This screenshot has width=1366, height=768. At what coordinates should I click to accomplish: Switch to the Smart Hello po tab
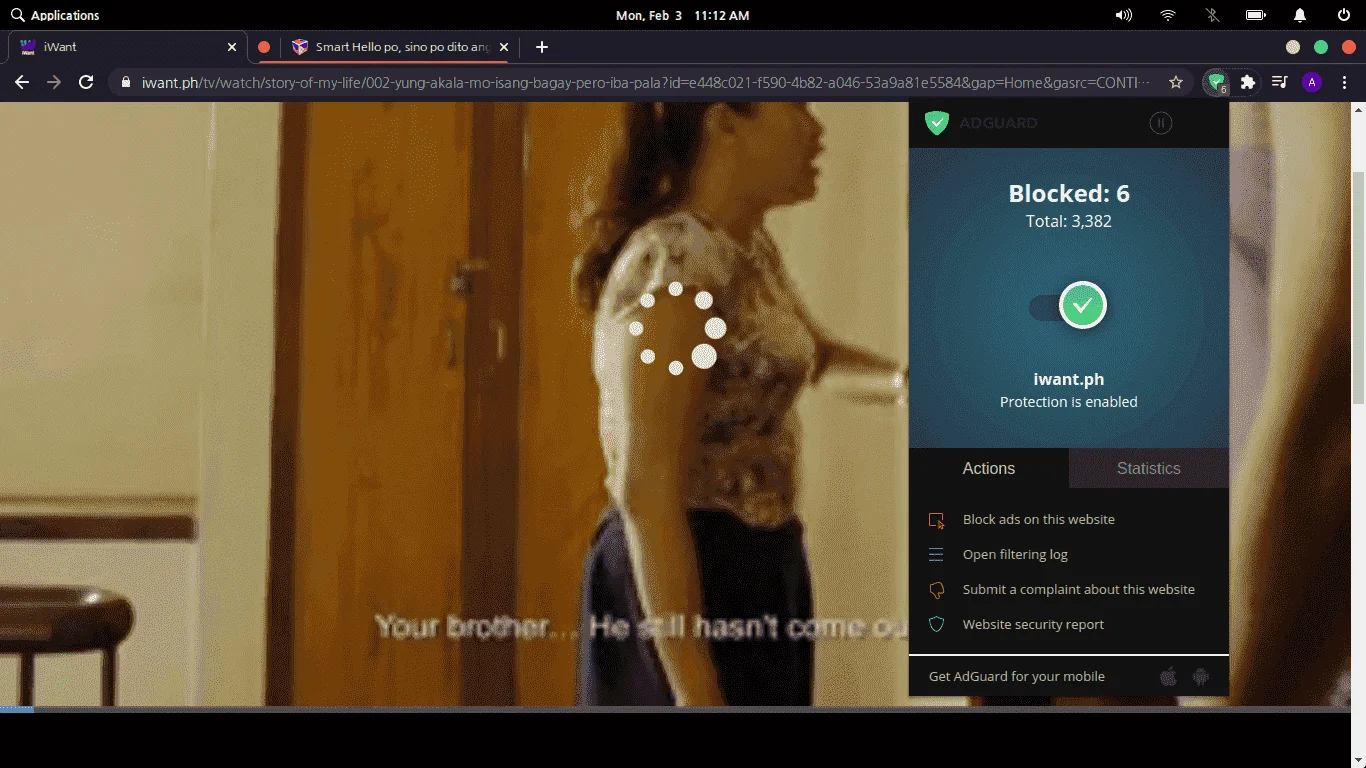click(400, 47)
